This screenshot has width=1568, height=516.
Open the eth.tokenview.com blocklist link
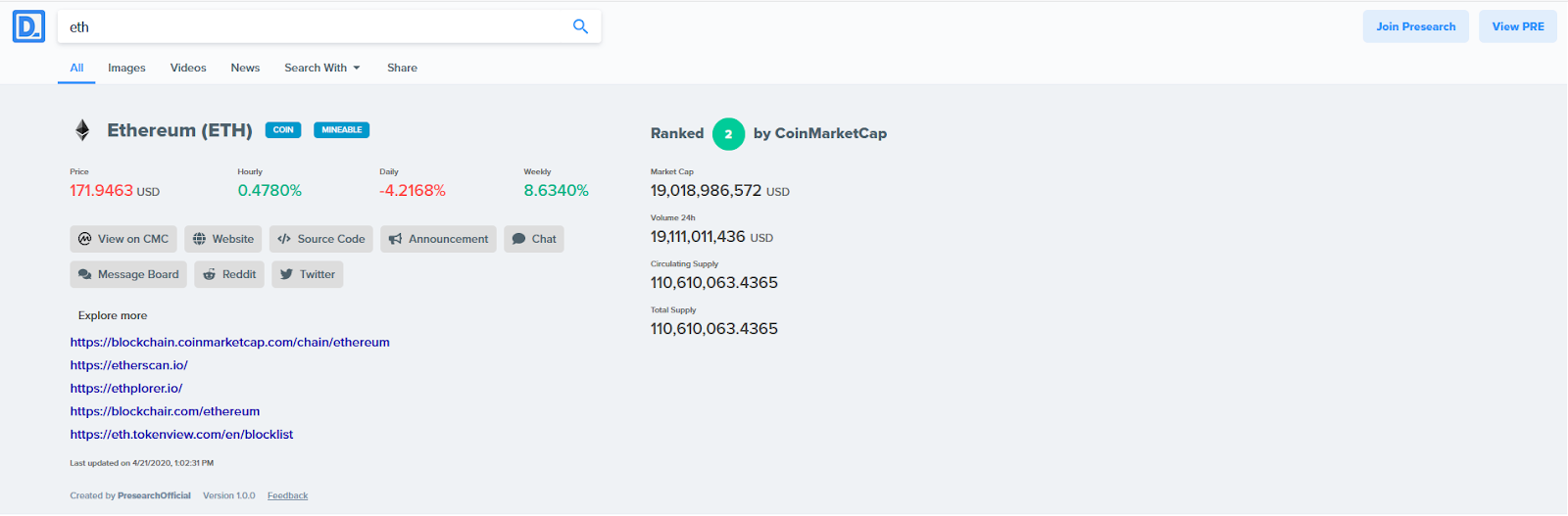(182, 434)
